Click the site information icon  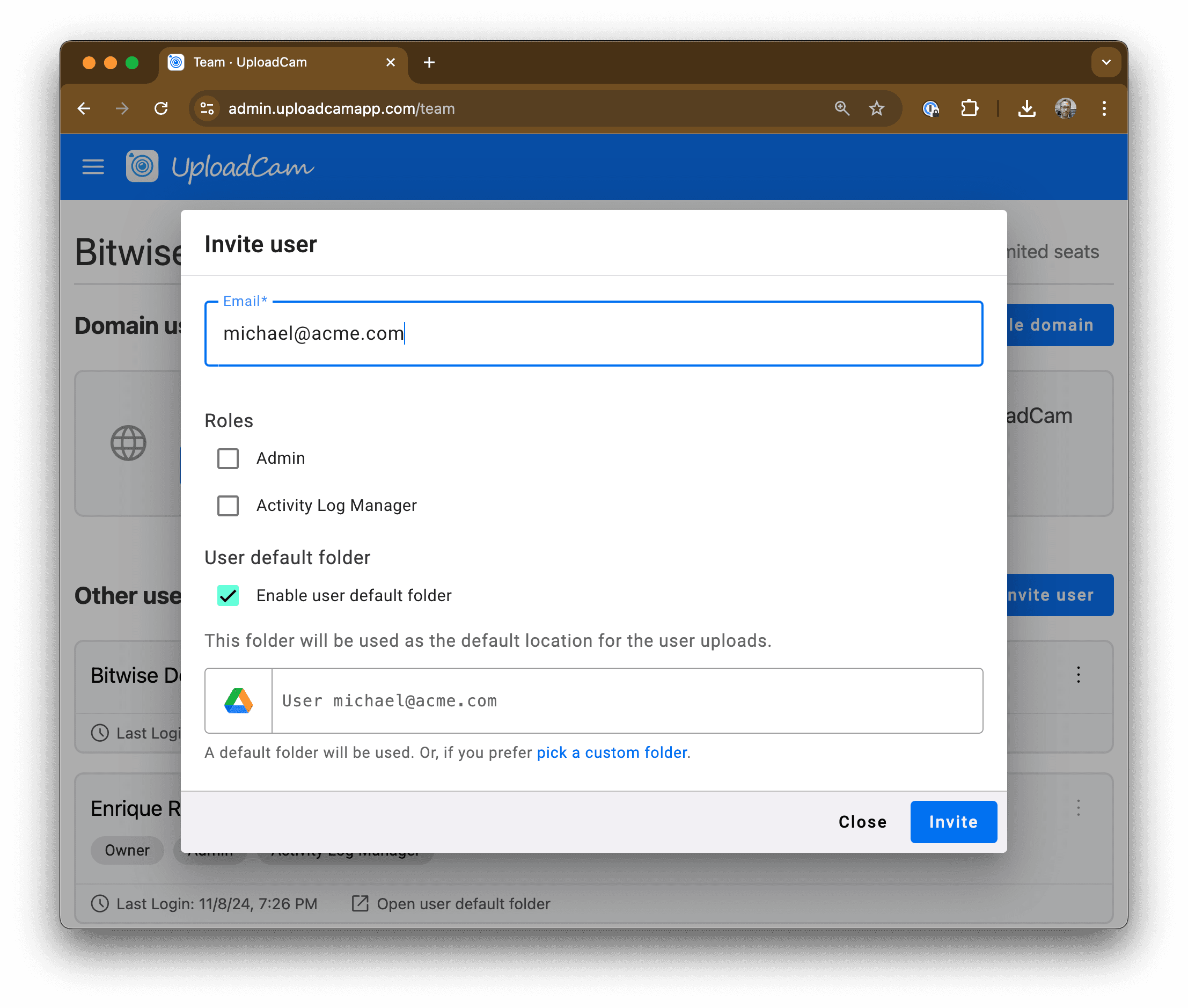207,108
